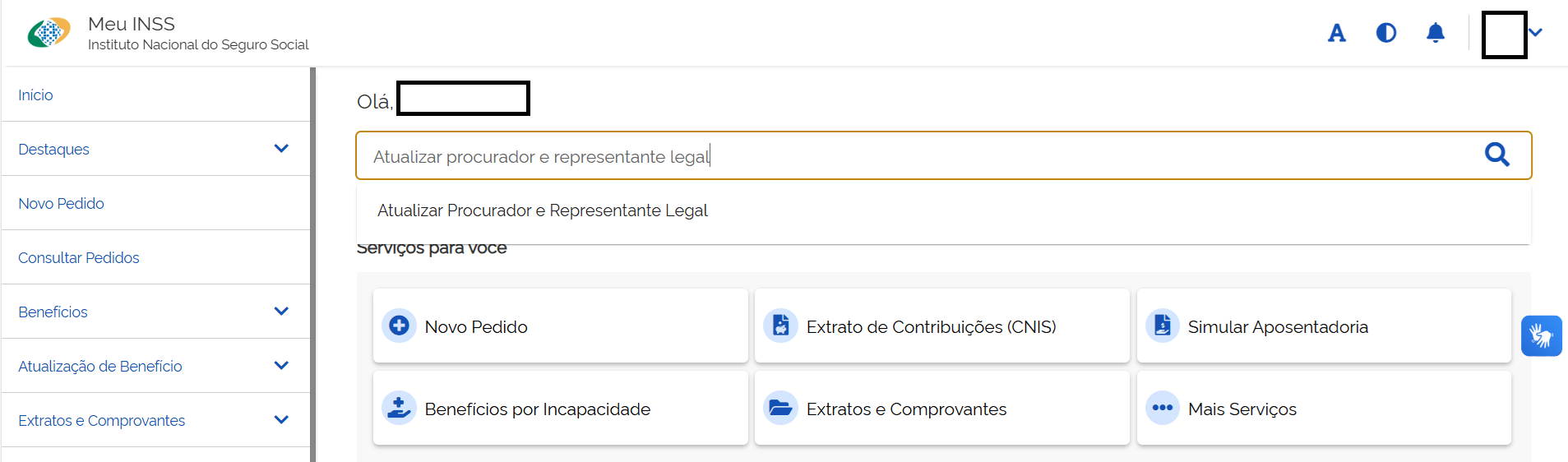Click inside the service search field
The image size is (1568, 462).
tap(904, 156)
